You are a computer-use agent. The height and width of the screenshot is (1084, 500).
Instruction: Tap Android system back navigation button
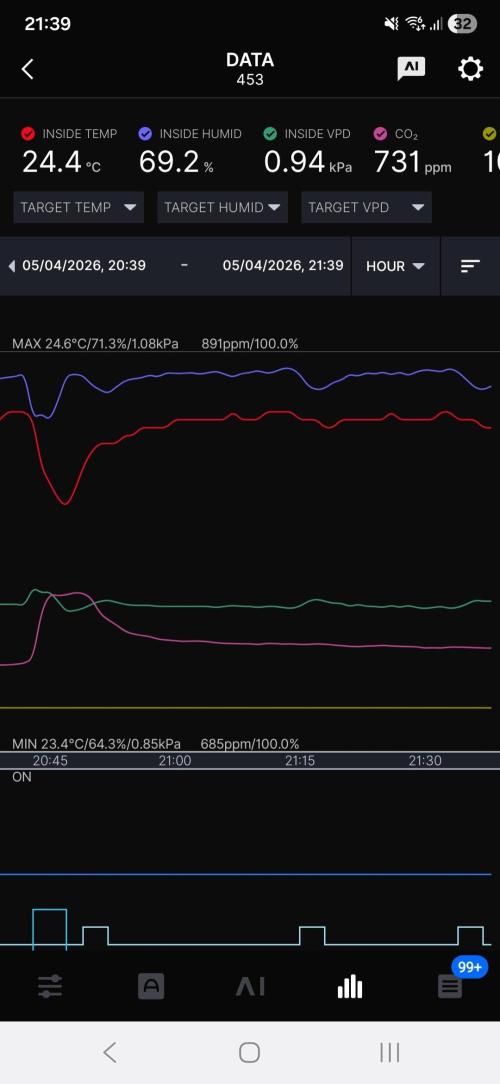[x=109, y=1052]
